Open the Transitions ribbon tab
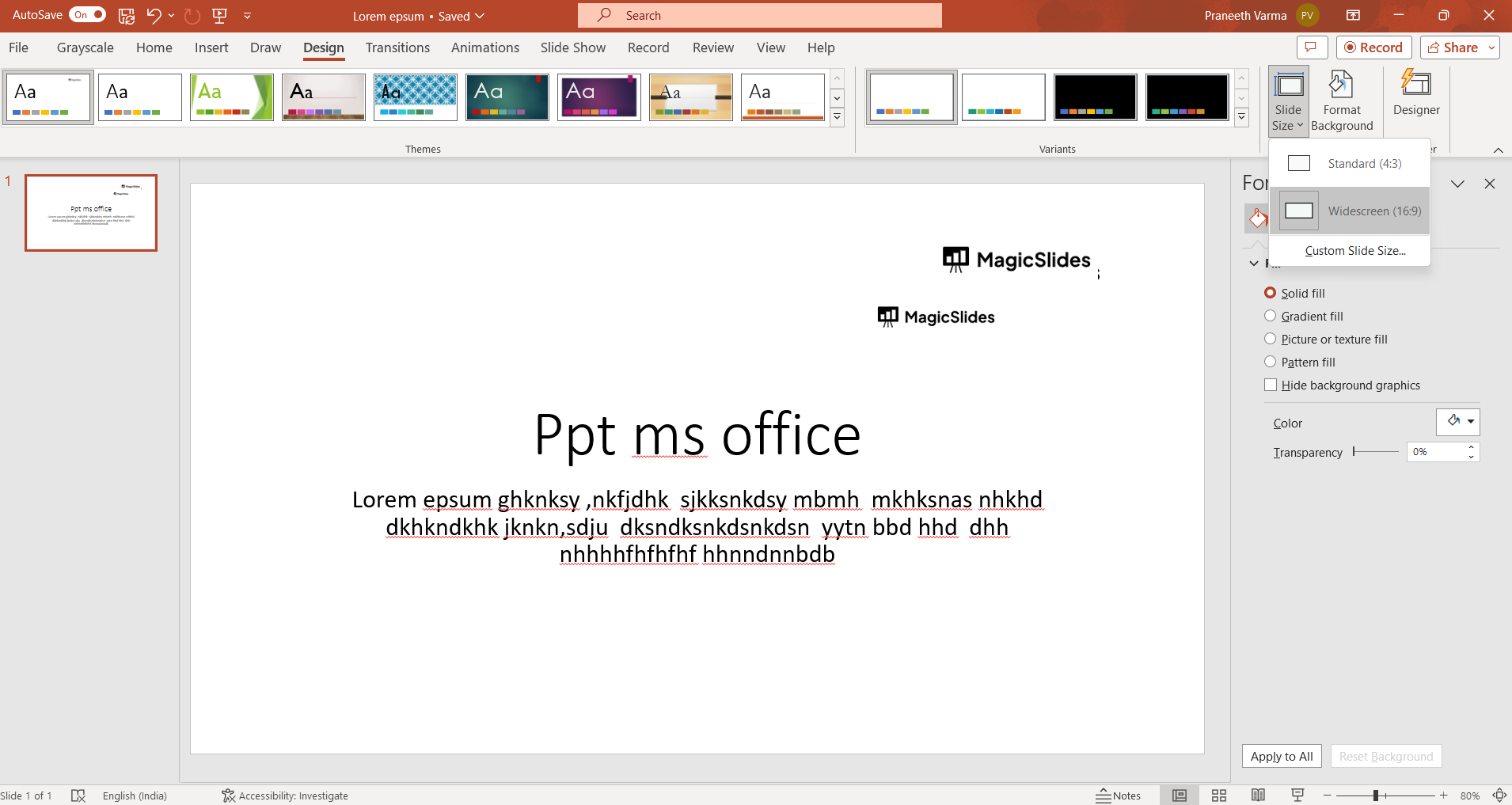This screenshot has width=1512, height=805. point(397,47)
